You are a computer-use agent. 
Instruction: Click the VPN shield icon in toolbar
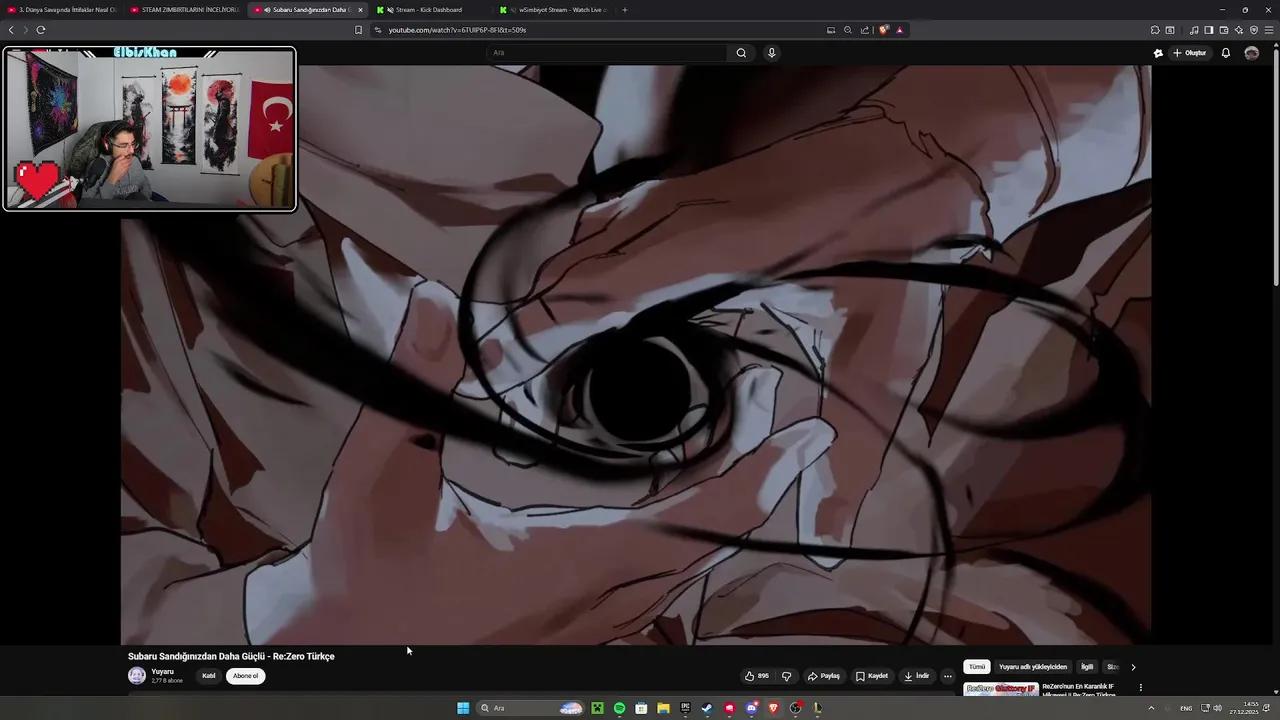tap(1253, 30)
